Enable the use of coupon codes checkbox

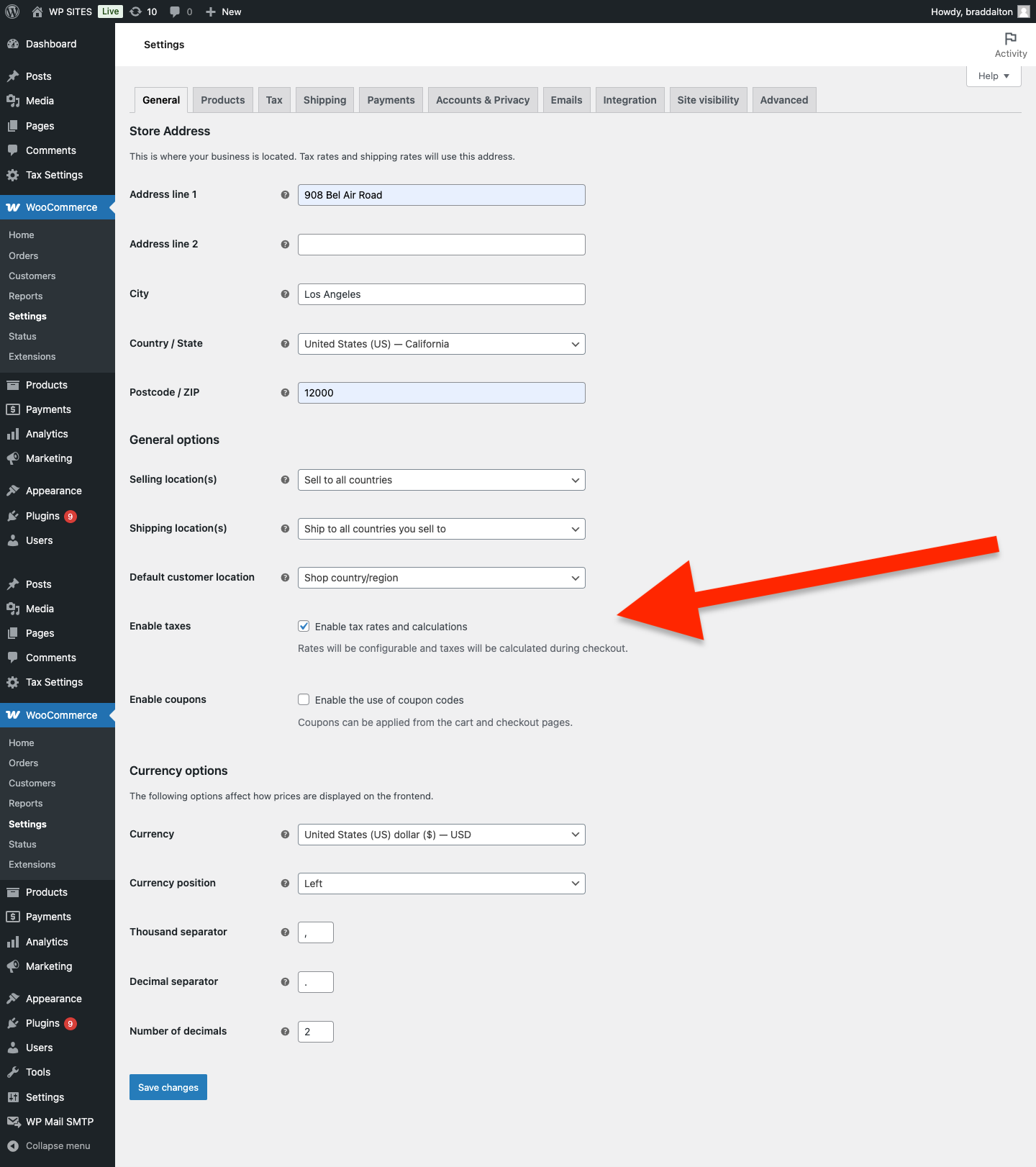pos(304,700)
